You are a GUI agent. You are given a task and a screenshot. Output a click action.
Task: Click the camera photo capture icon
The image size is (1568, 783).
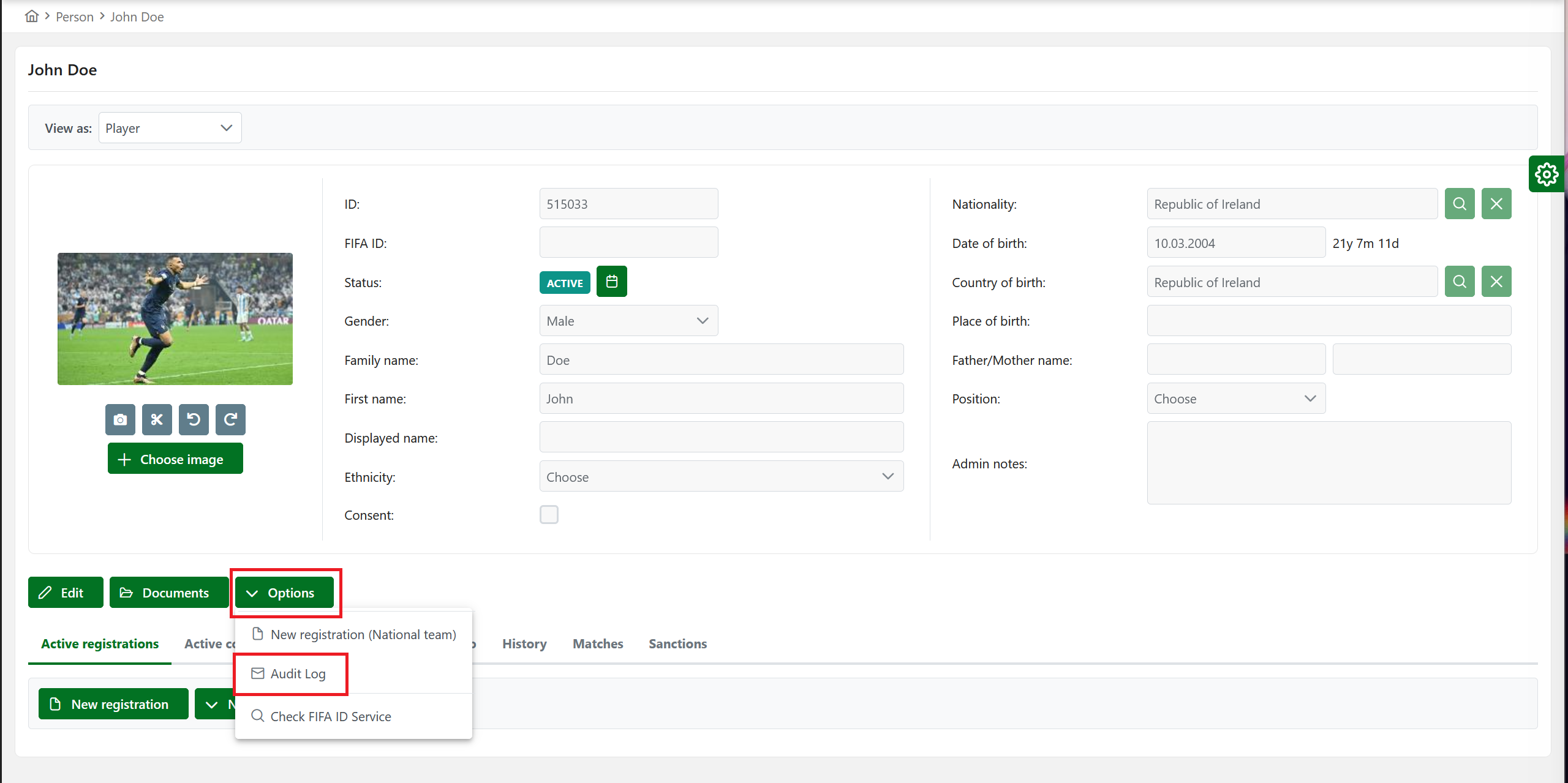click(120, 419)
